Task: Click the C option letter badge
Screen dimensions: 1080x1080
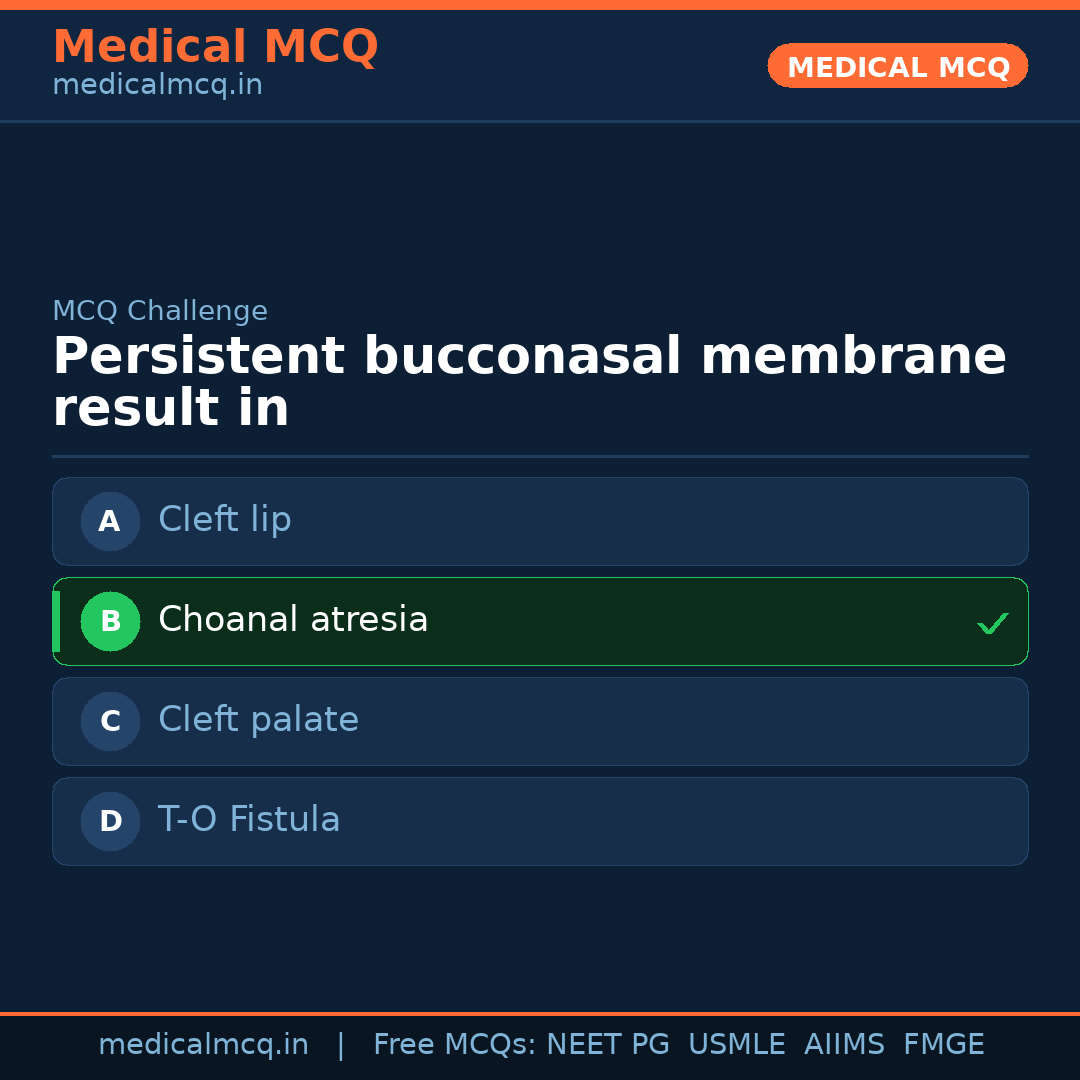Action: coord(110,721)
